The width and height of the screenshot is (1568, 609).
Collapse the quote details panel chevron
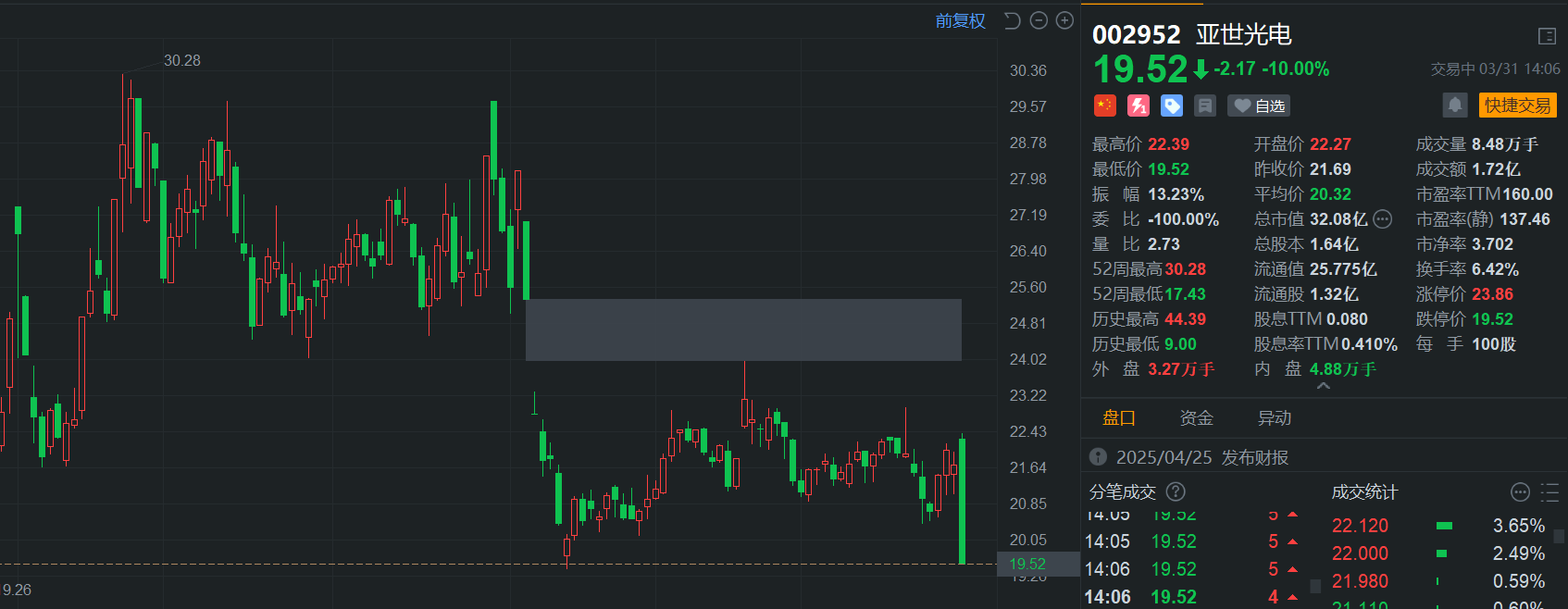[1324, 386]
